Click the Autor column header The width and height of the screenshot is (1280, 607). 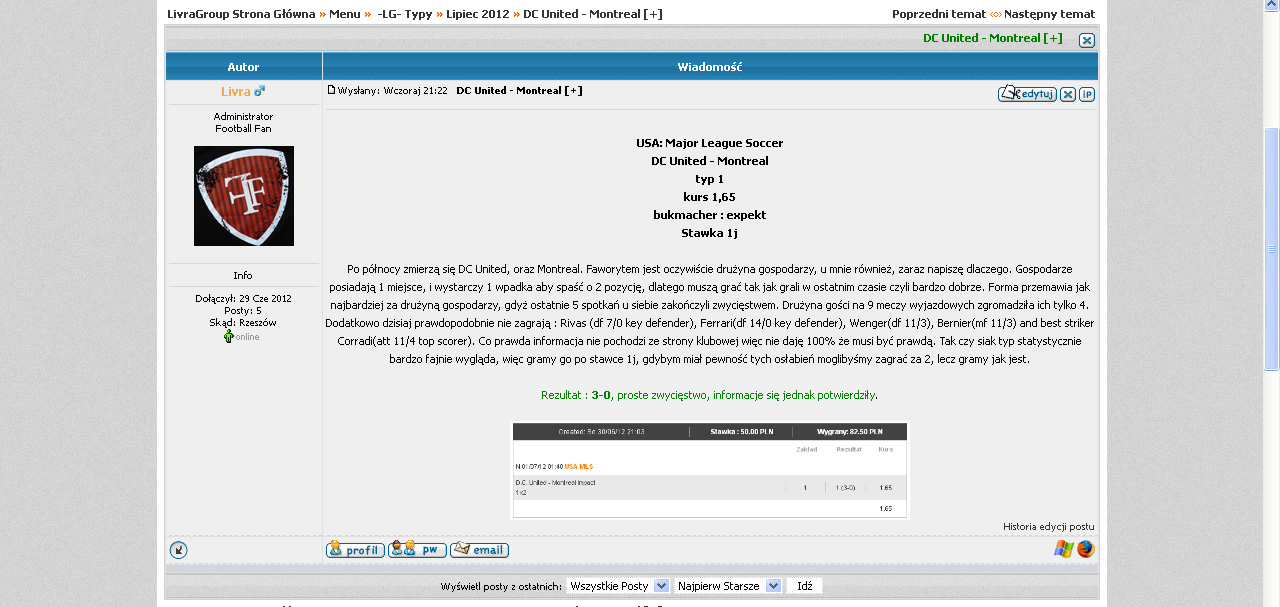coord(244,67)
